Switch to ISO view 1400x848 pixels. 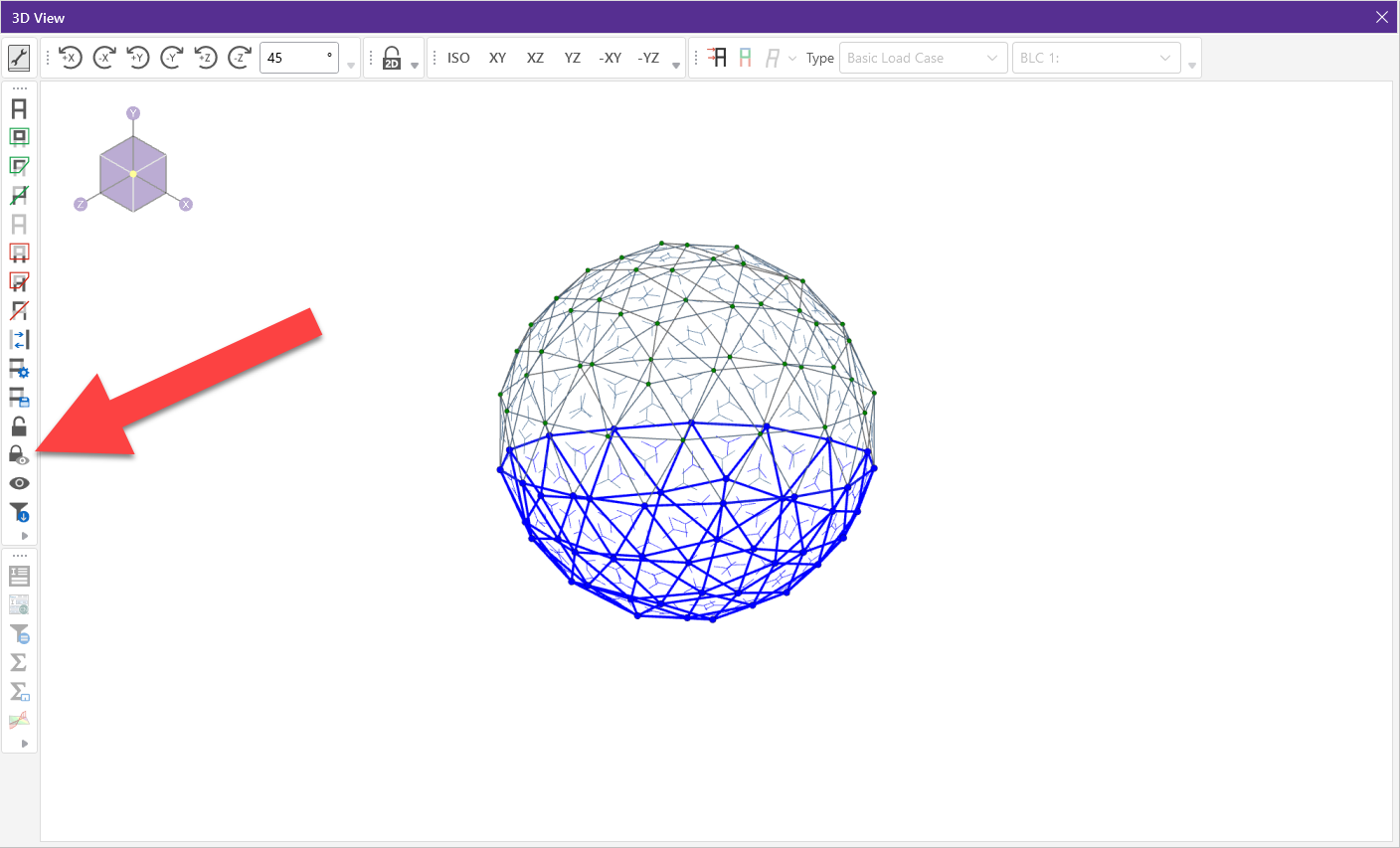click(458, 58)
